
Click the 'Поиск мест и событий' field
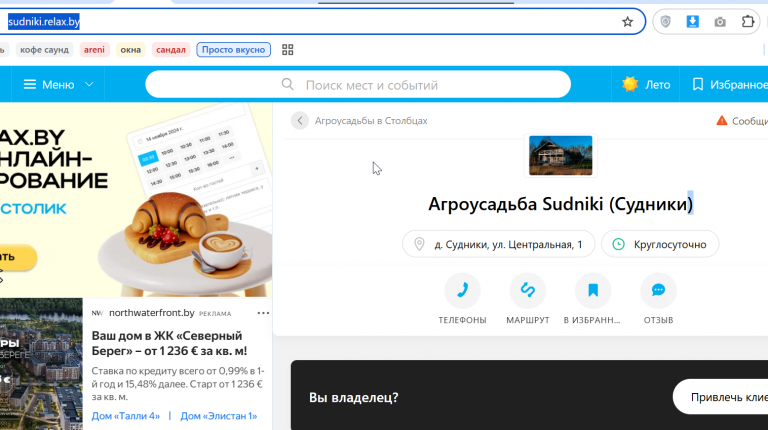pyautogui.click(x=358, y=85)
